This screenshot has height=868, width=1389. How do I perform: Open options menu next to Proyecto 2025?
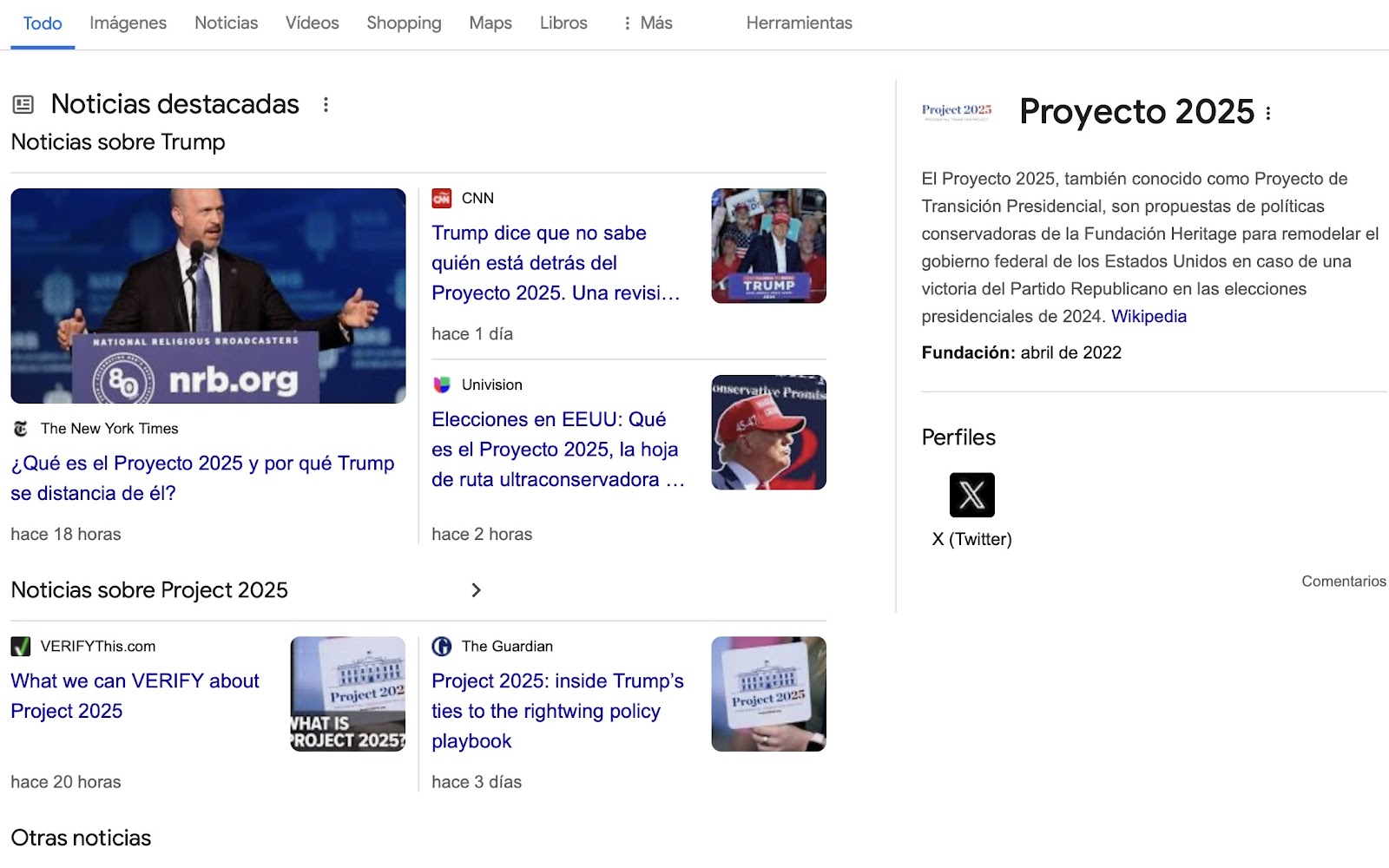(x=1268, y=113)
